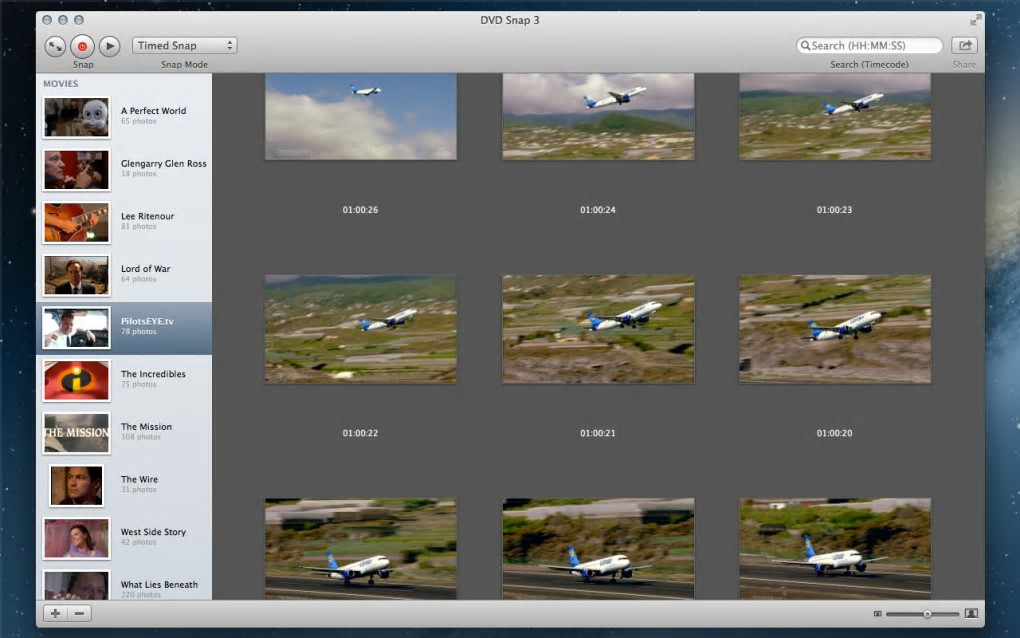Click the bottom-right runway plane snapshot

pyautogui.click(x=835, y=548)
